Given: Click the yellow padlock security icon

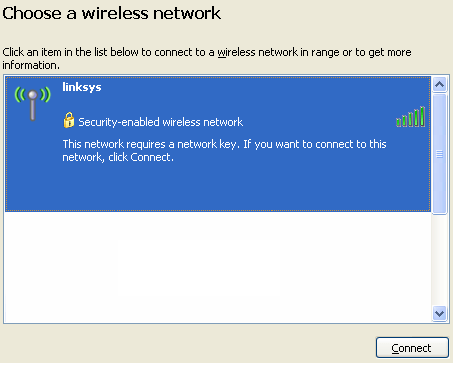Looking at the screenshot, I should 69,120.
